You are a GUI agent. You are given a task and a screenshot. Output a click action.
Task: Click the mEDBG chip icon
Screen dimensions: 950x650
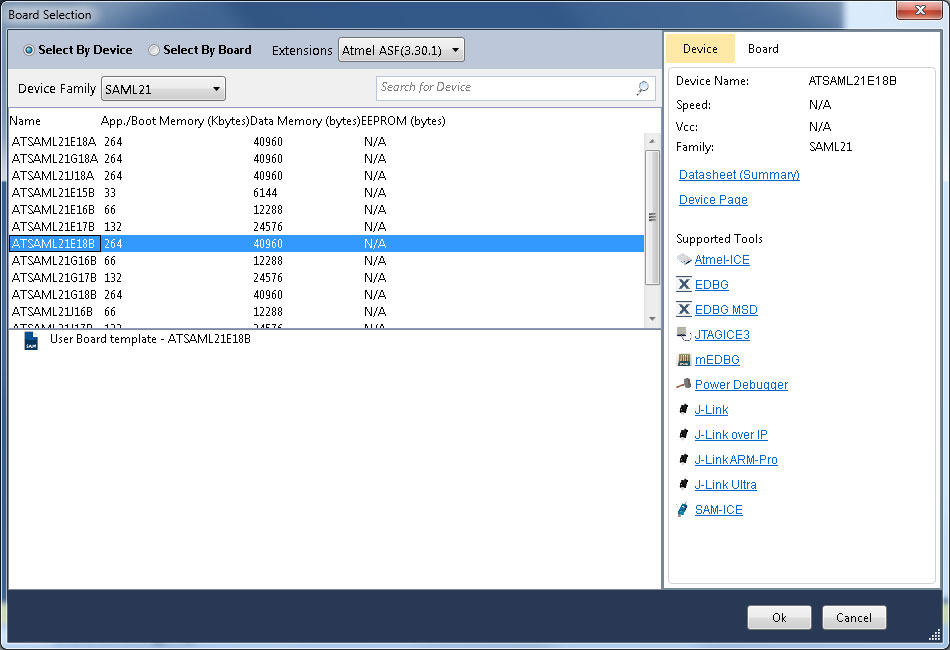coord(684,360)
